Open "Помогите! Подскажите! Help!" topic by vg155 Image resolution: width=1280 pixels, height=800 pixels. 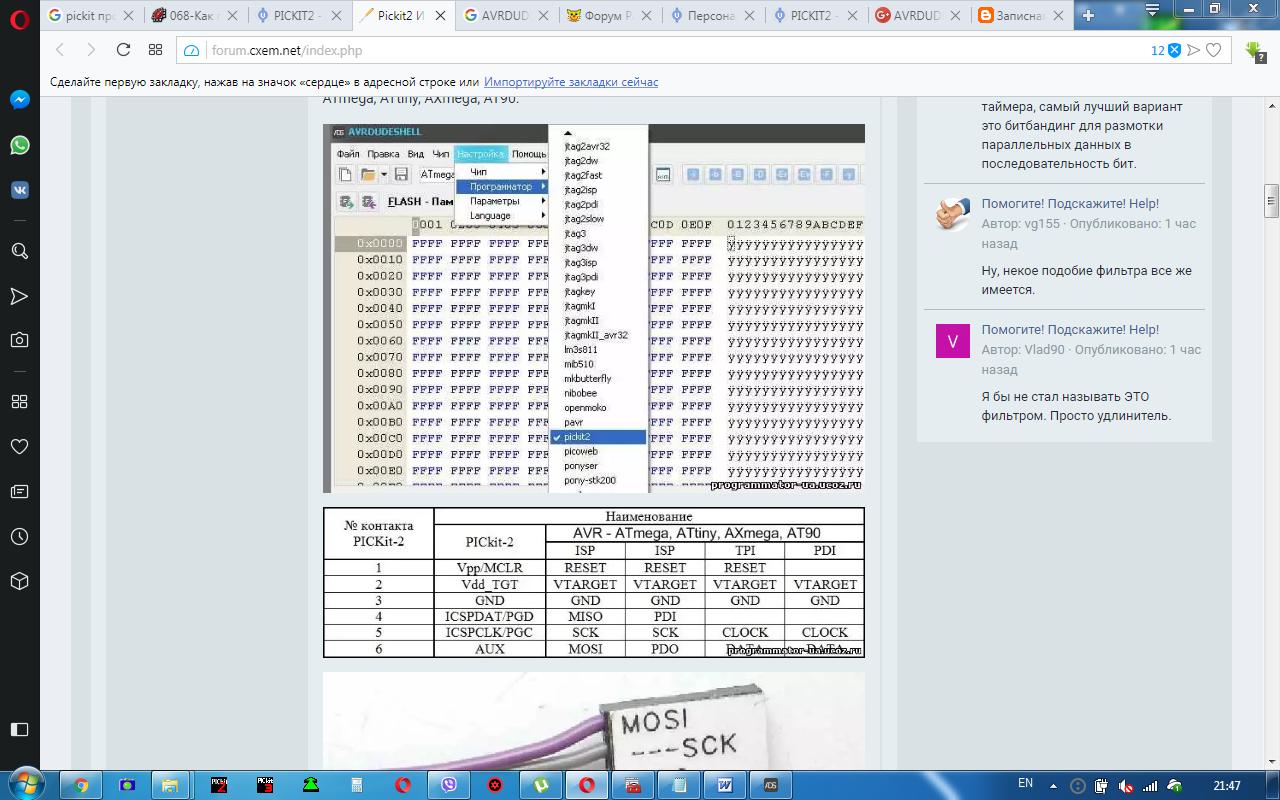[1070, 204]
